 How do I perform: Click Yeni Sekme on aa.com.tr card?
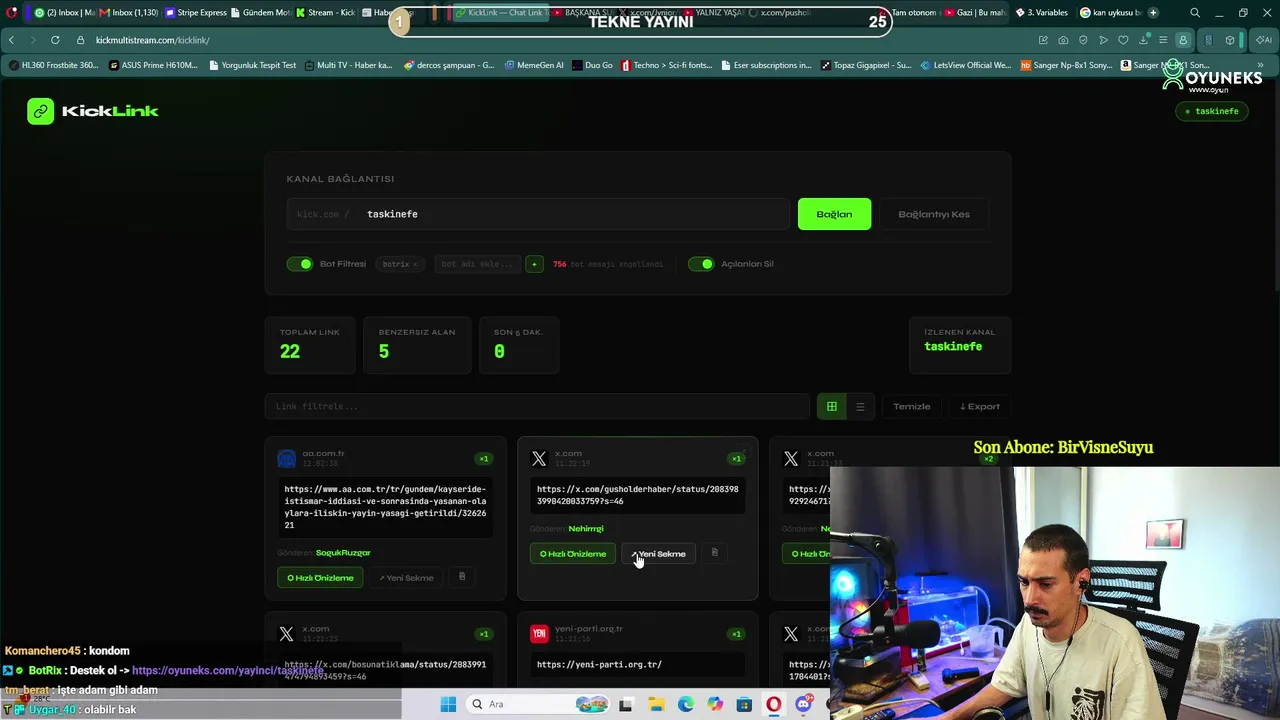click(406, 578)
